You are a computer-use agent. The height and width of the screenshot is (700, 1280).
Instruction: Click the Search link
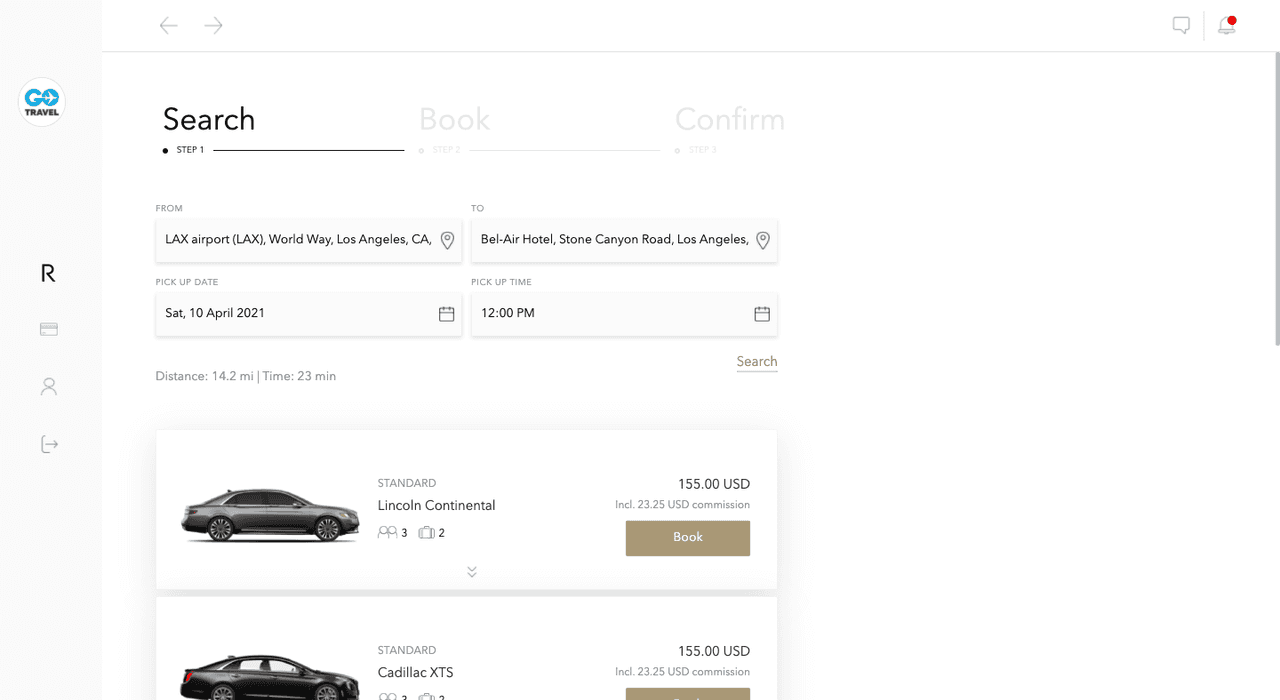click(756, 362)
